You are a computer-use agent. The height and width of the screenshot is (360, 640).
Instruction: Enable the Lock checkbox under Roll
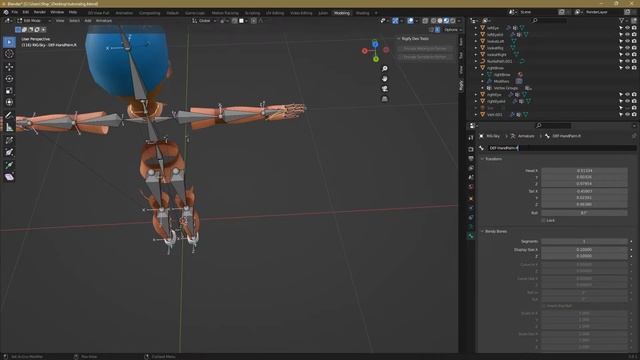click(x=543, y=220)
